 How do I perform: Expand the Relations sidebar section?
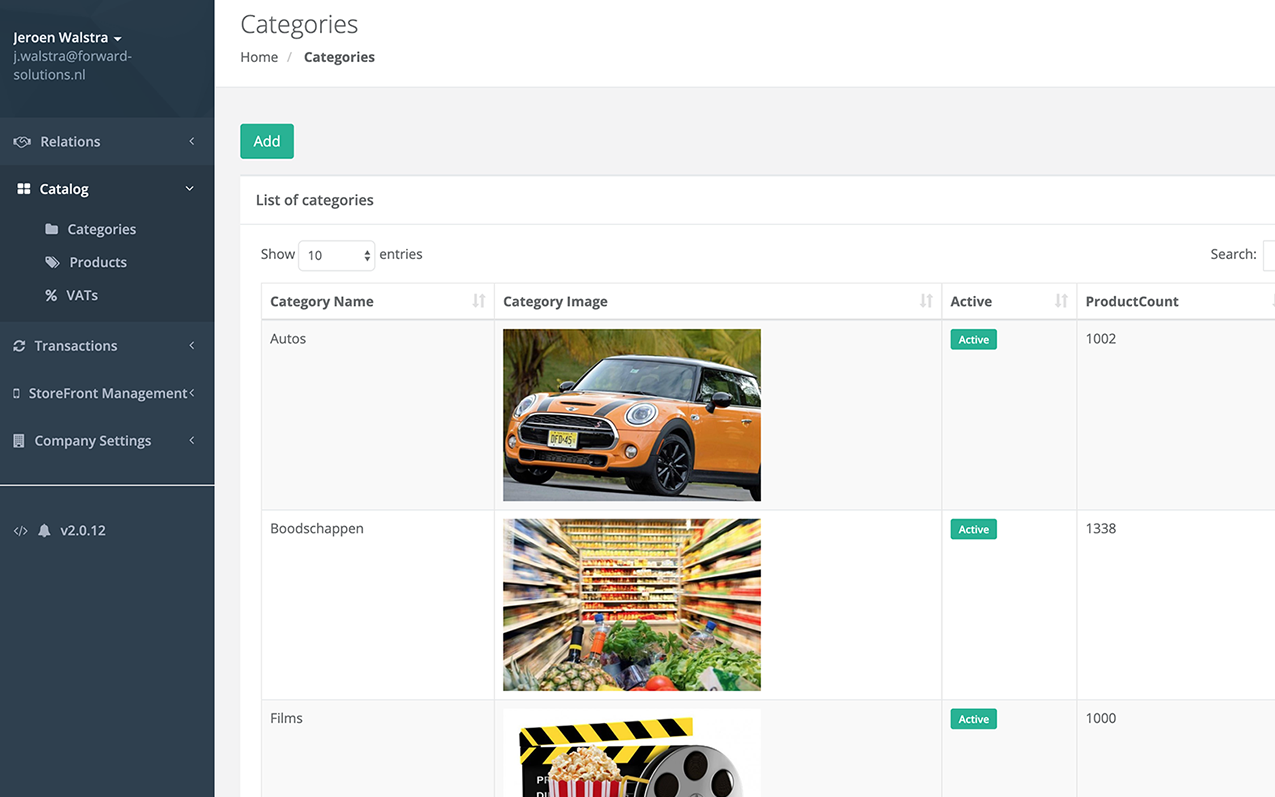191,141
